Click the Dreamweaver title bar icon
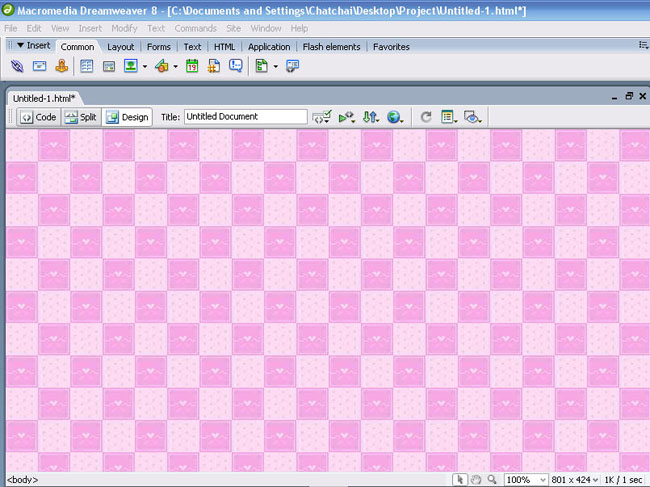650x487 pixels. (8, 10)
